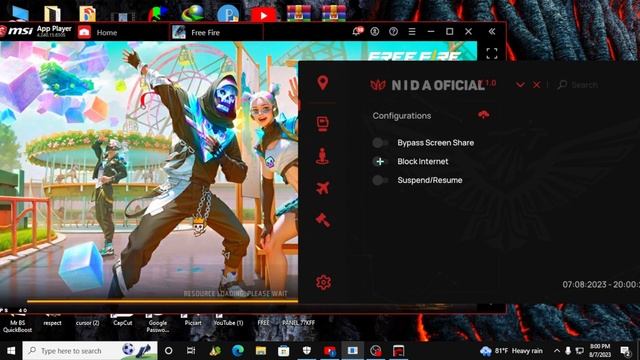640x360 pixels.
Task: Open Windows Security shield on taskbar
Action: [307, 351]
